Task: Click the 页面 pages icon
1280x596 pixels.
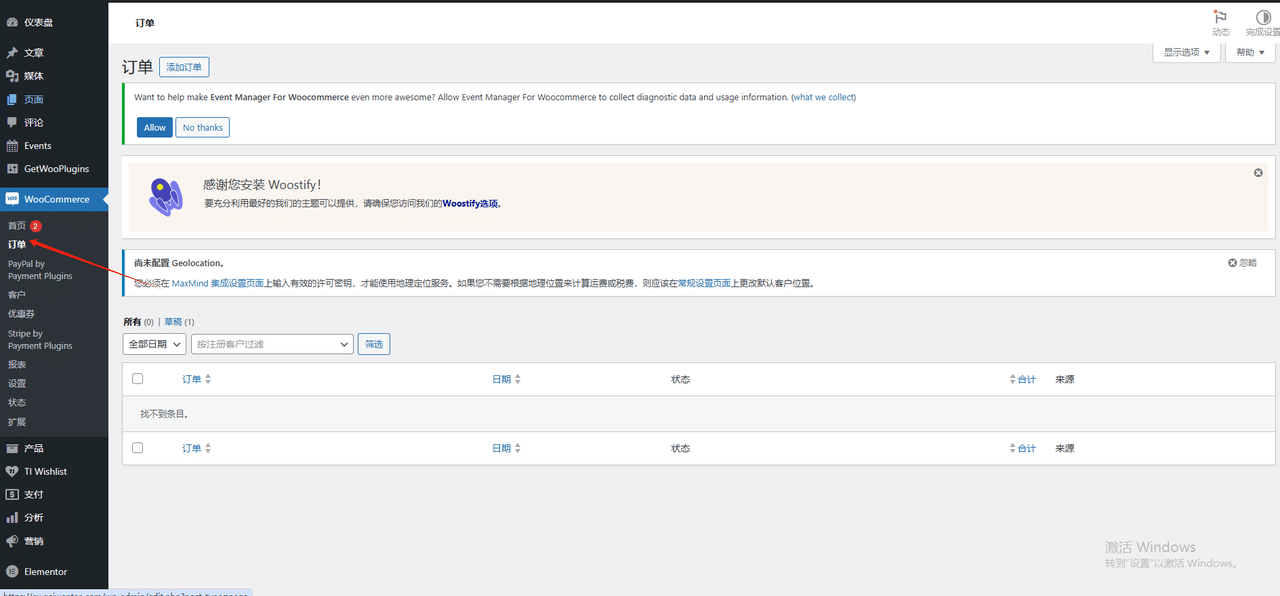Action: [12, 100]
